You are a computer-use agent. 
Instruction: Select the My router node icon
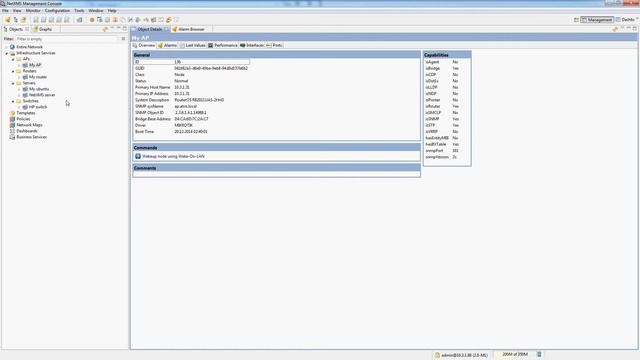[x=25, y=77]
